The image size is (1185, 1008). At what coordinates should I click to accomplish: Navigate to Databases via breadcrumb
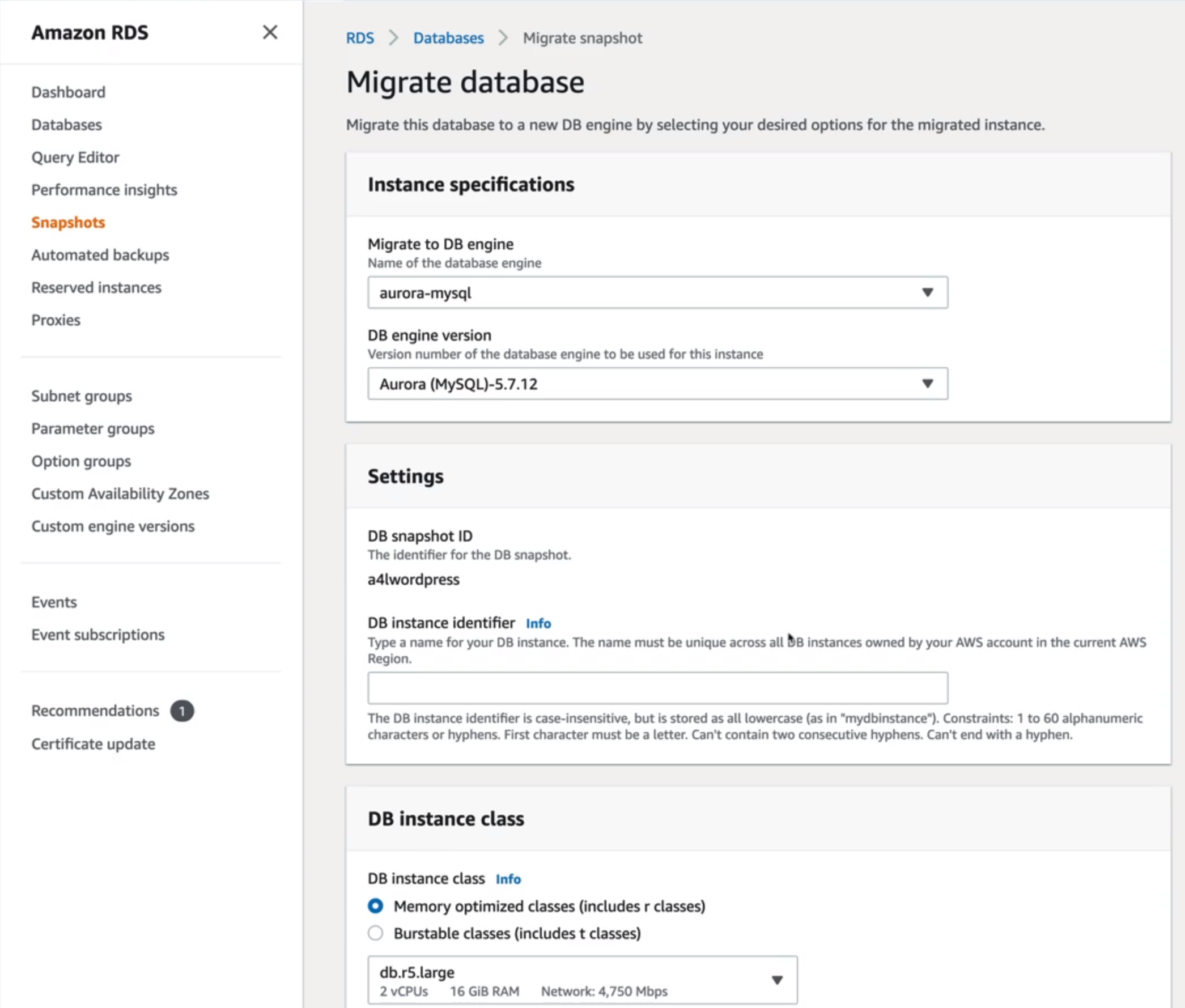pos(448,37)
